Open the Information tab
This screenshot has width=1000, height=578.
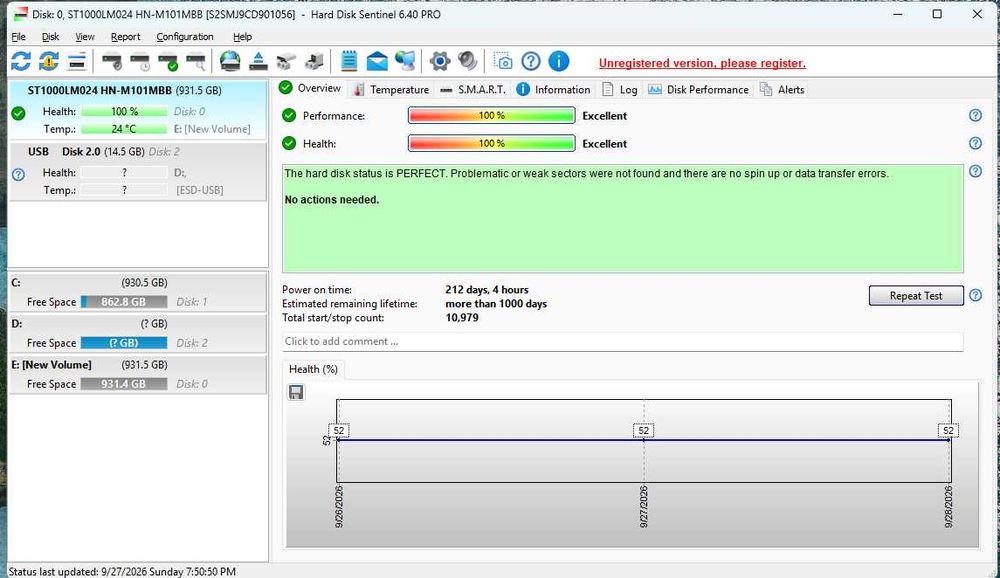tap(554, 89)
